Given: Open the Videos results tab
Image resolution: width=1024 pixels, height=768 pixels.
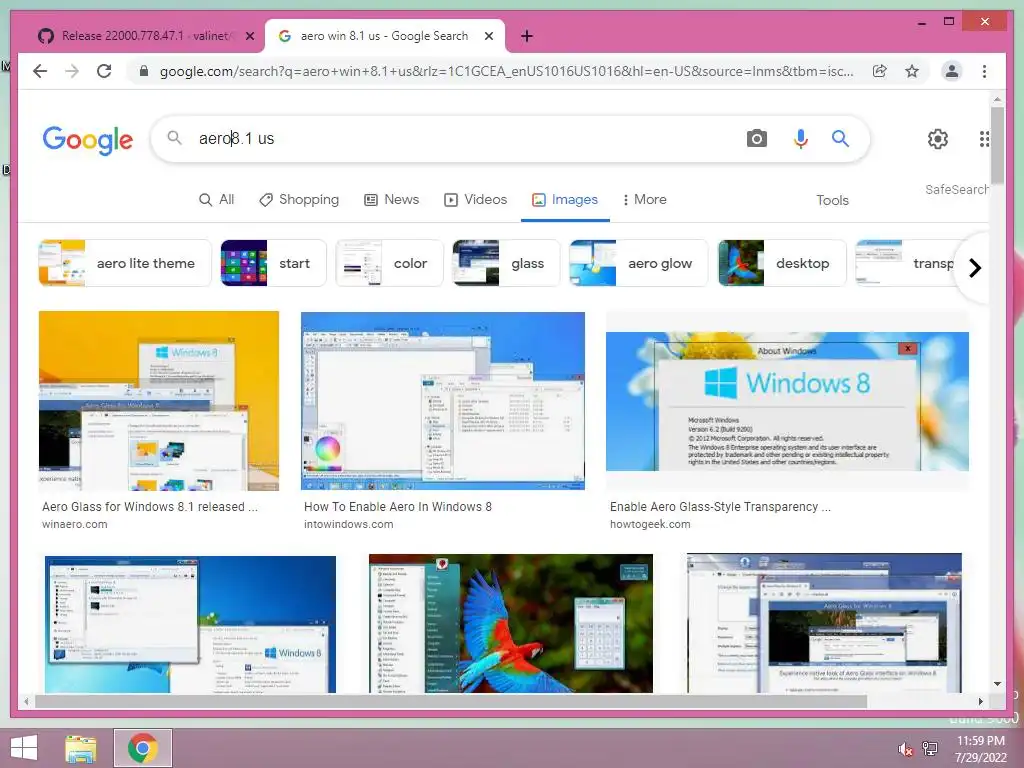Looking at the screenshot, I should coord(475,200).
